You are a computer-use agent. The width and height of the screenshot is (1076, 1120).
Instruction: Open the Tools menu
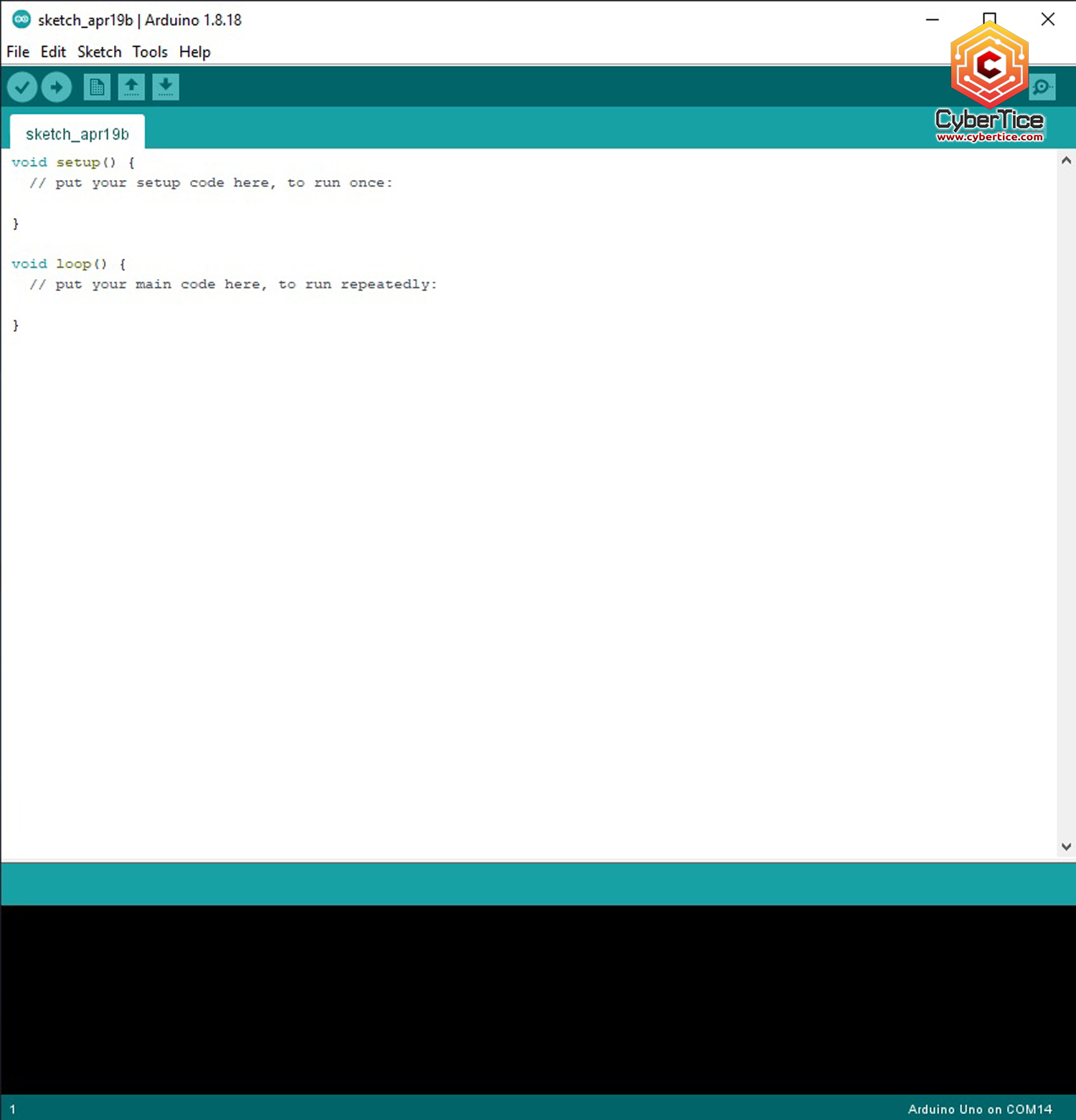(x=149, y=52)
